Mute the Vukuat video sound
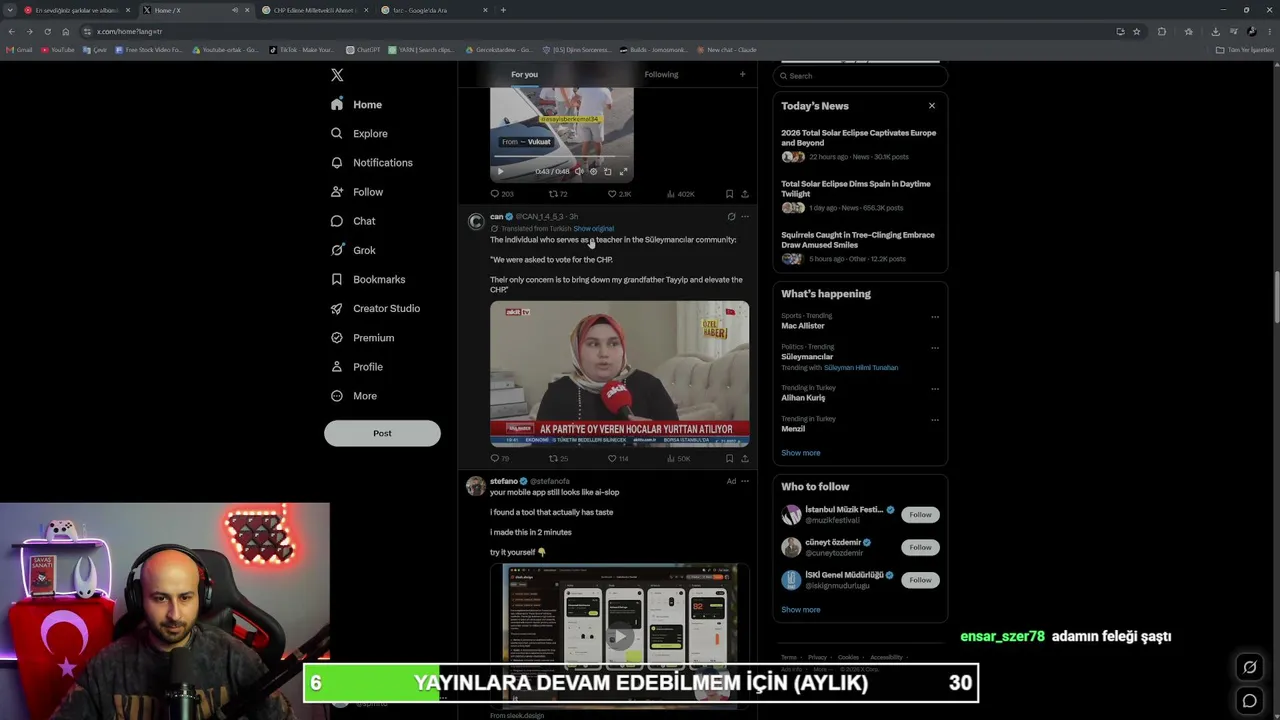1280x720 pixels. [x=579, y=171]
